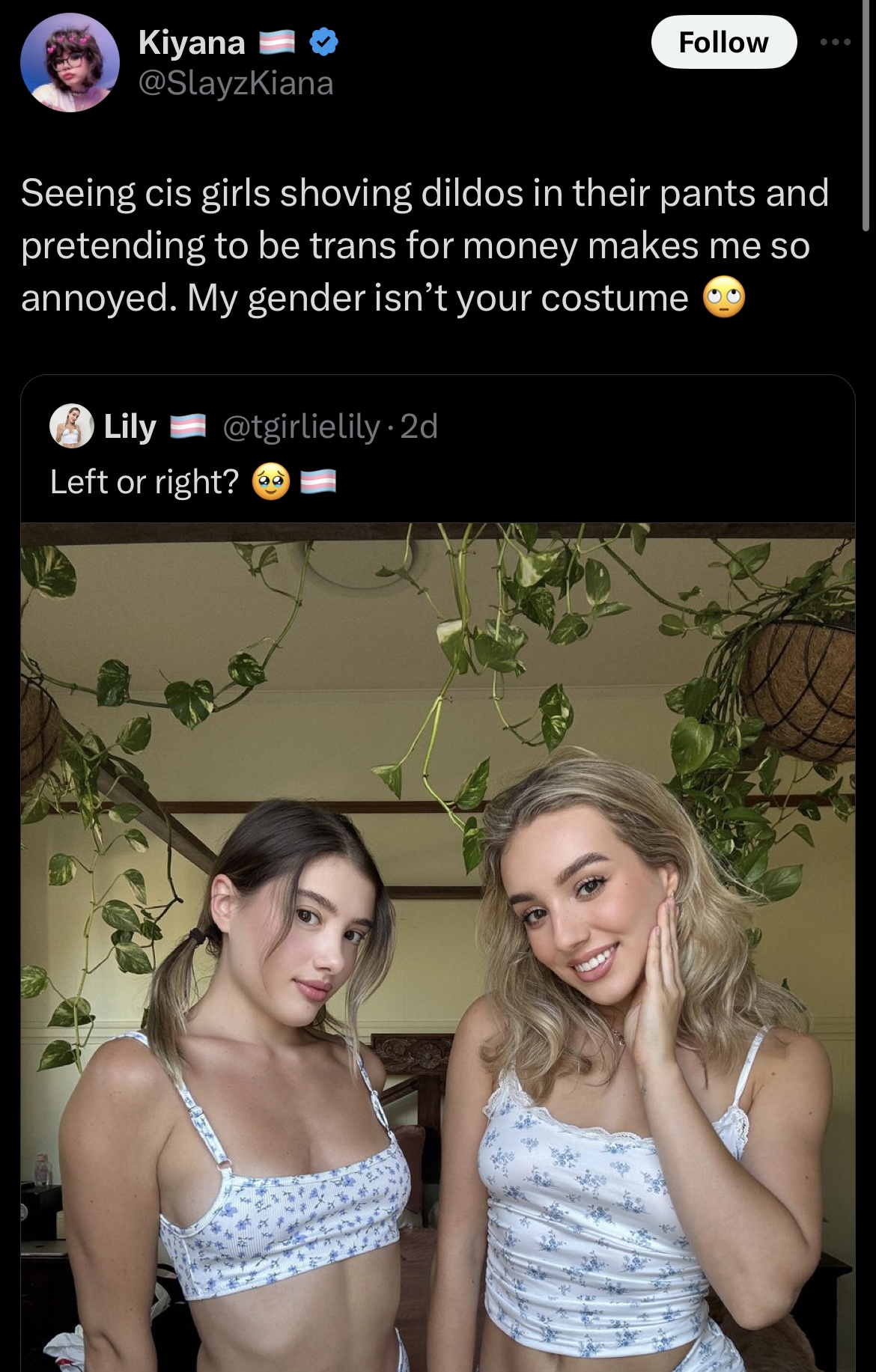Open the three-dot more options menu
This screenshot has width=876, height=1372.
tap(835, 43)
